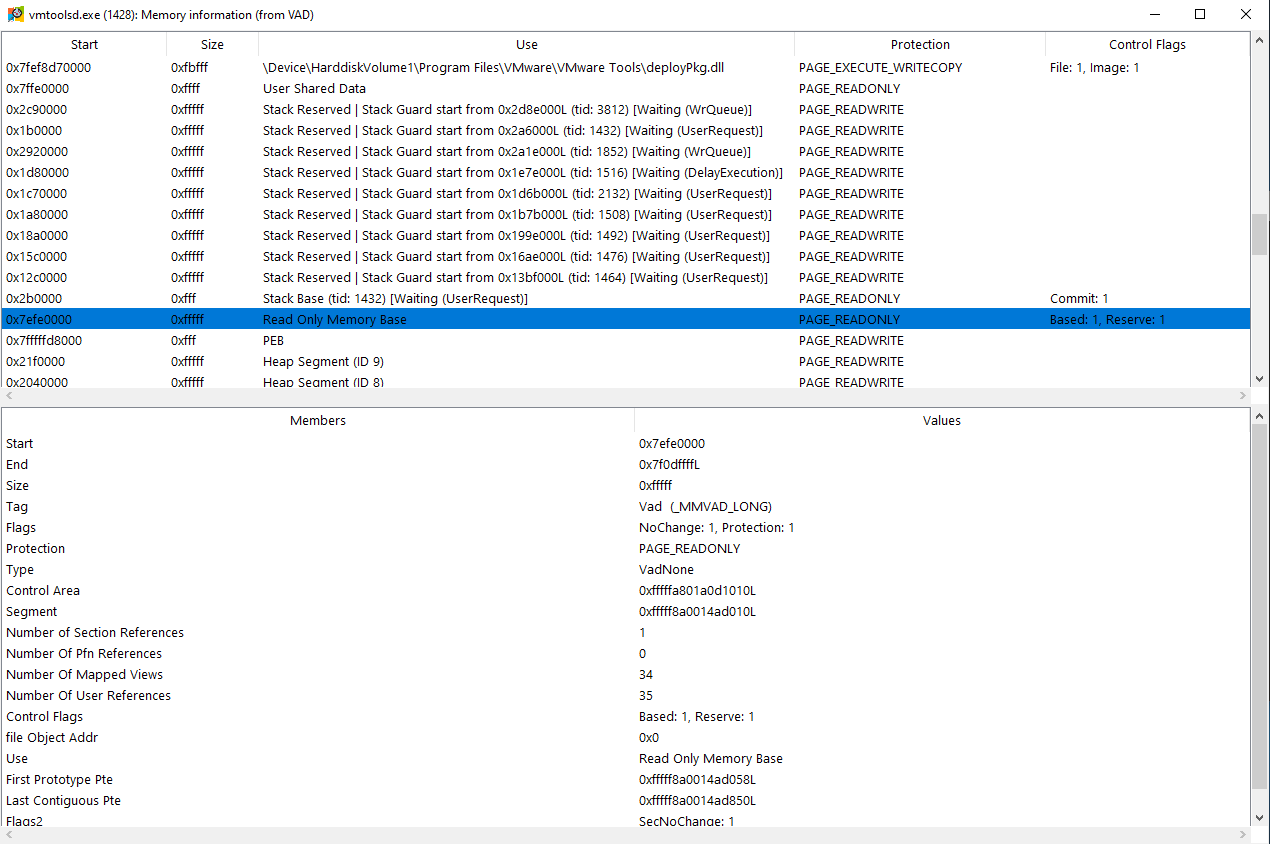Select stack row with tid 1476

pyautogui.click(x=625, y=257)
